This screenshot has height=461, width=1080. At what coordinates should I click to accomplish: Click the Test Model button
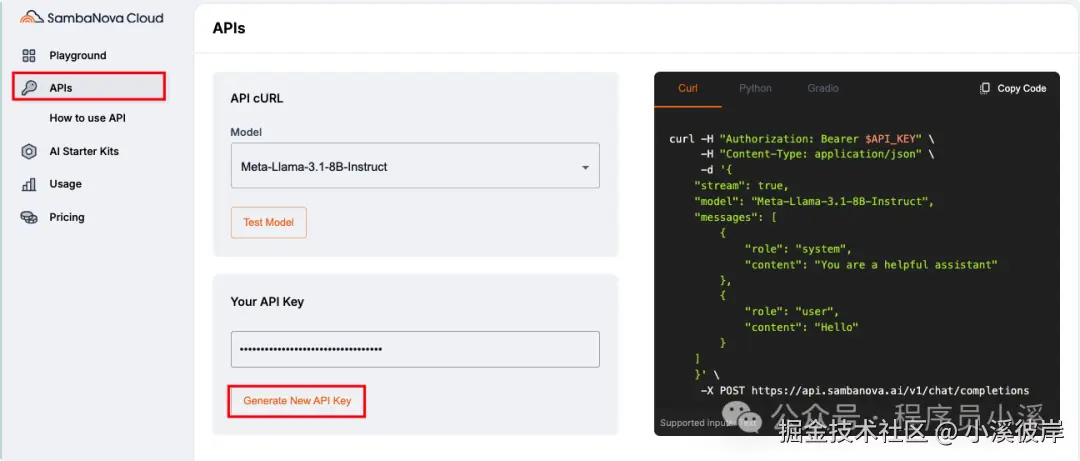[269, 223]
